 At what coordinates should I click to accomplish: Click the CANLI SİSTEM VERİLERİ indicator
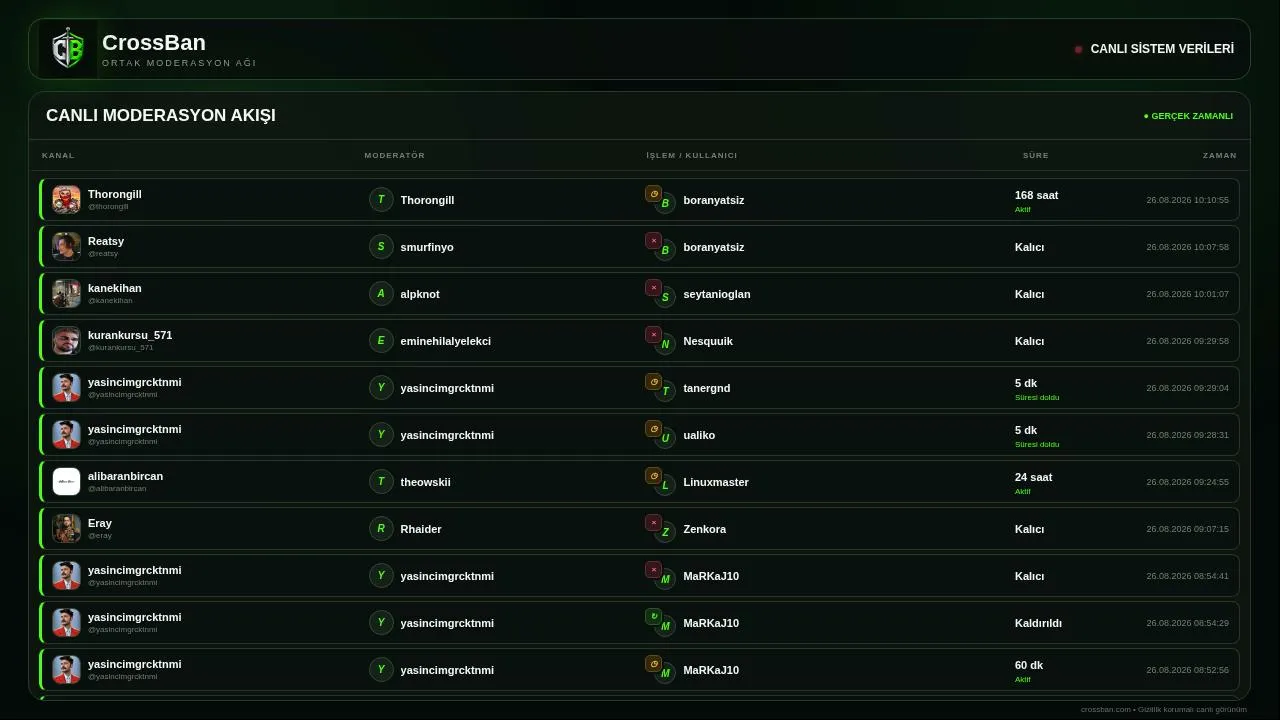(x=1154, y=49)
